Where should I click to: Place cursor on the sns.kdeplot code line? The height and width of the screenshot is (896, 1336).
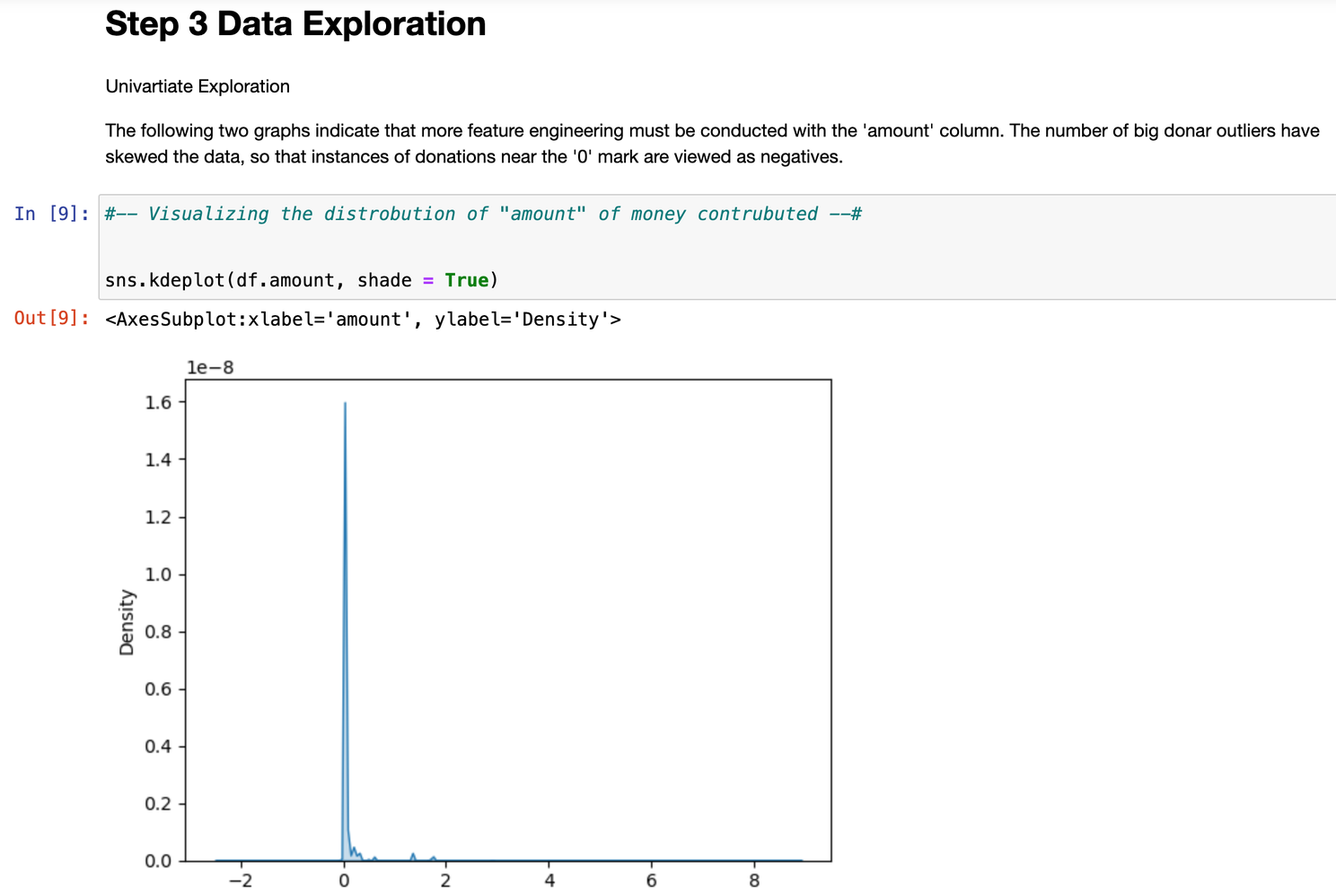tap(301, 280)
